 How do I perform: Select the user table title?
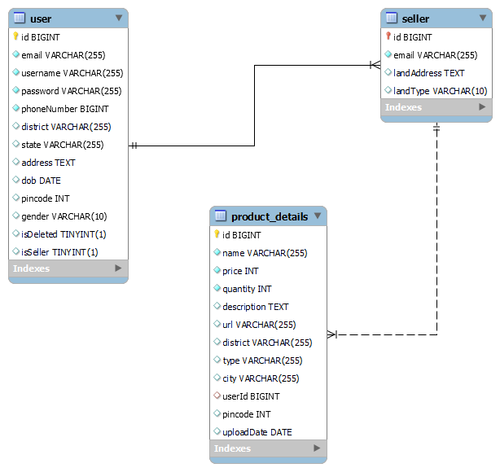pos(41,19)
